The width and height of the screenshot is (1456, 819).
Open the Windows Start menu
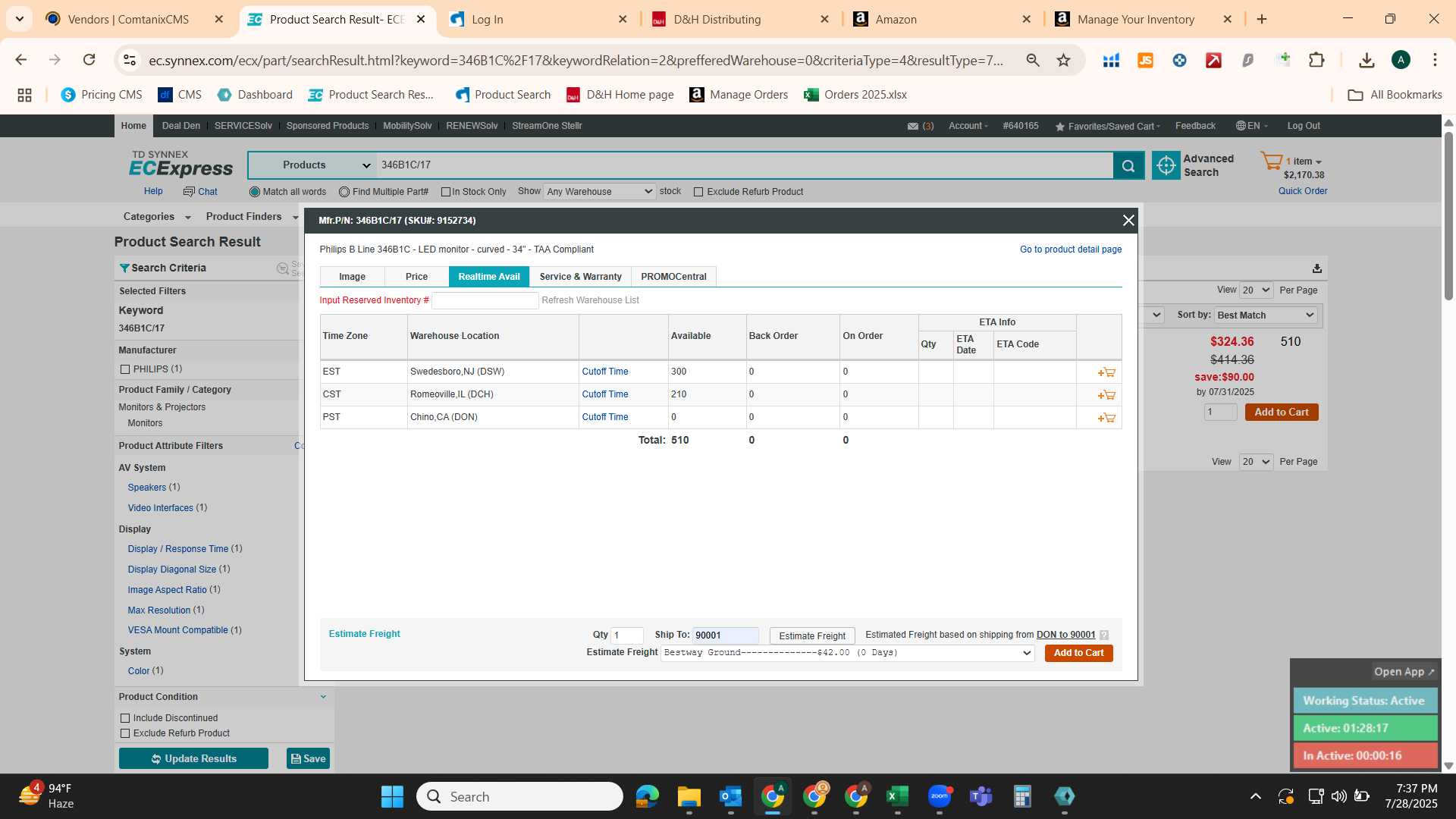[x=392, y=796]
